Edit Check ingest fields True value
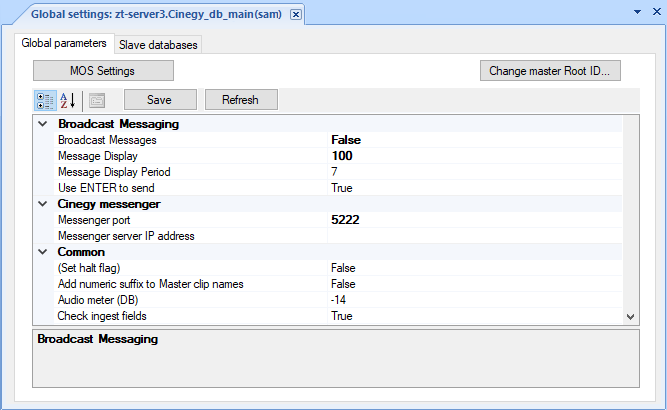The image size is (667, 410). [475, 316]
